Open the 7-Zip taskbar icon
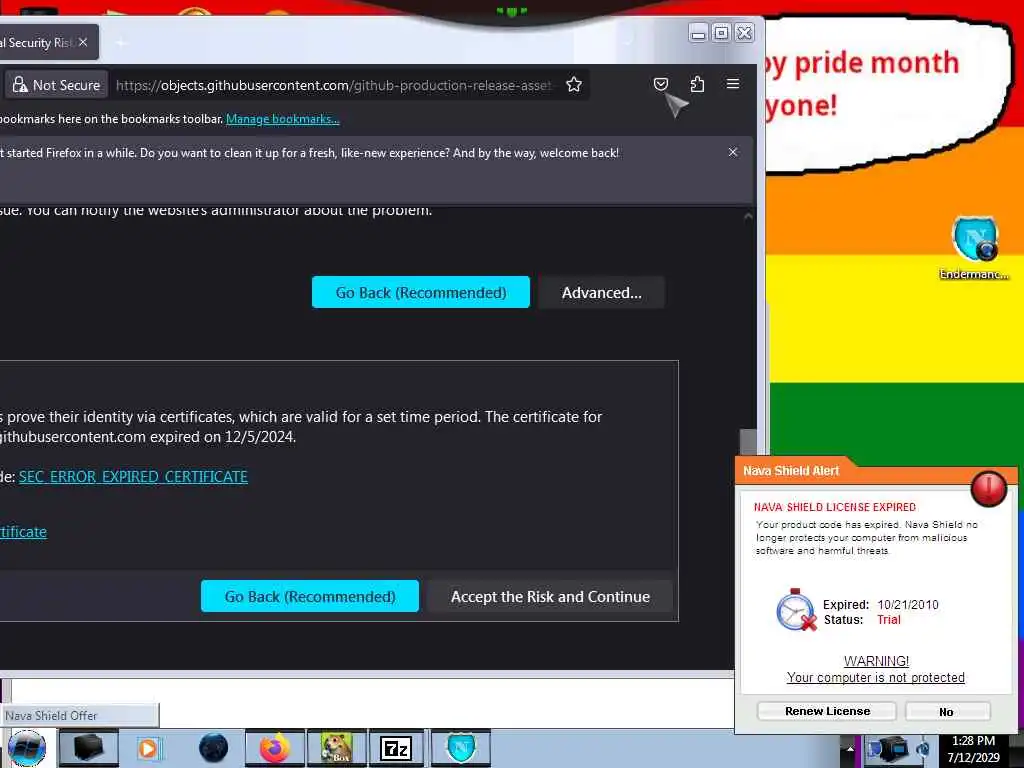This screenshot has height=768, width=1024. tap(396, 748)
